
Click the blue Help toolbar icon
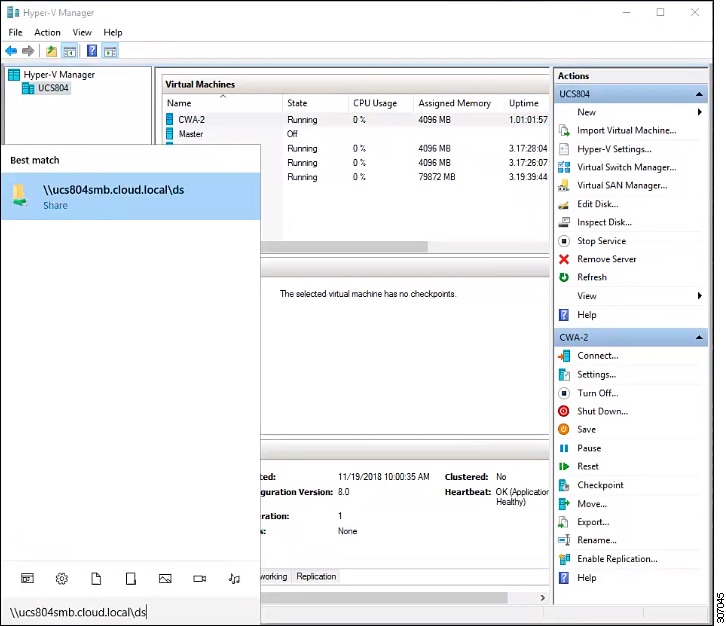point(92,50)
